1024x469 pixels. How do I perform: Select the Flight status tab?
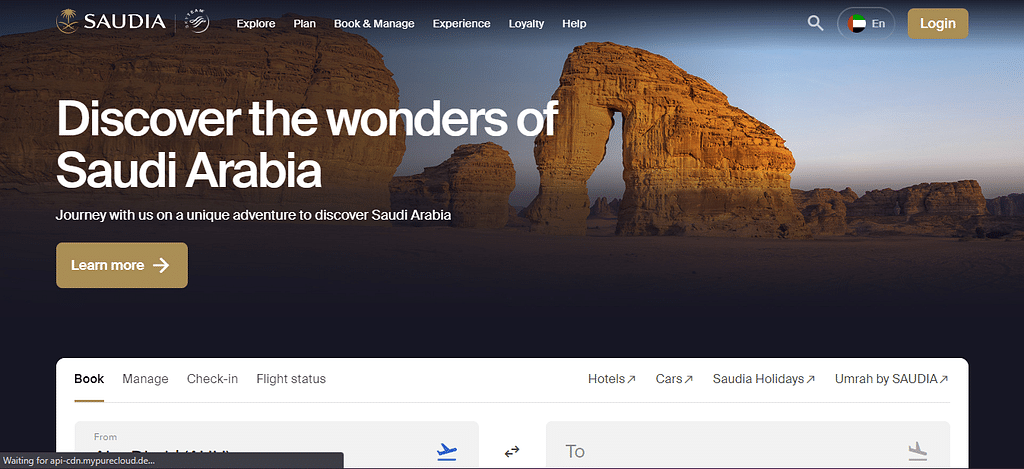click(291, 379)
